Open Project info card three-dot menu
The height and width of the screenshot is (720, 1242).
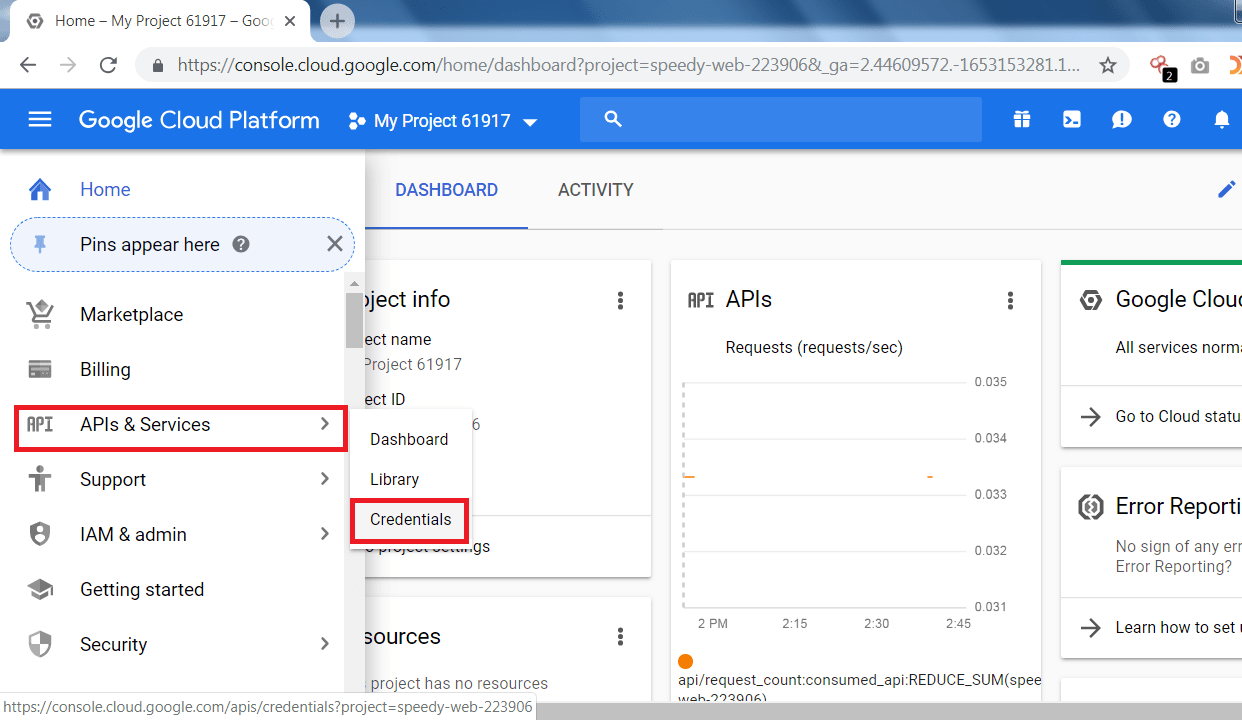click(x=620, y=300)
